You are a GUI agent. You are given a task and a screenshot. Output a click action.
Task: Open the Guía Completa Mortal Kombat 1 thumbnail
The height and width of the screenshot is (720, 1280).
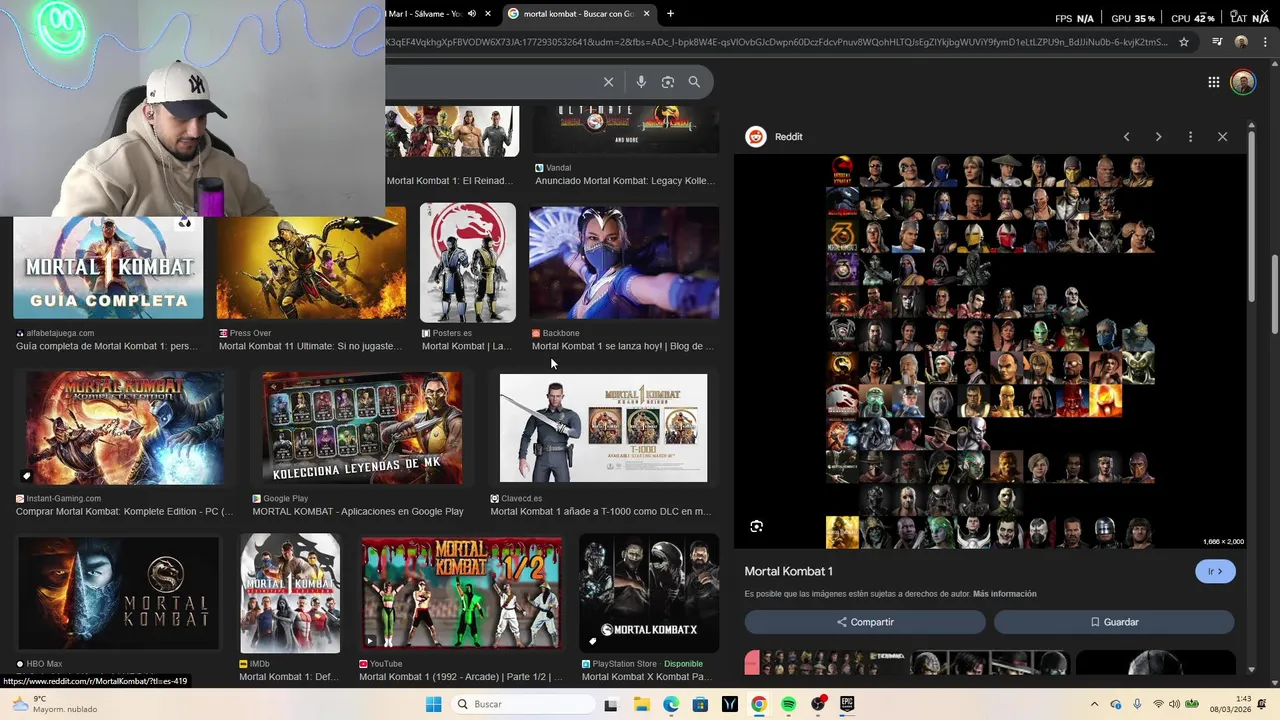pyautogui.click(x=108, y=267)
